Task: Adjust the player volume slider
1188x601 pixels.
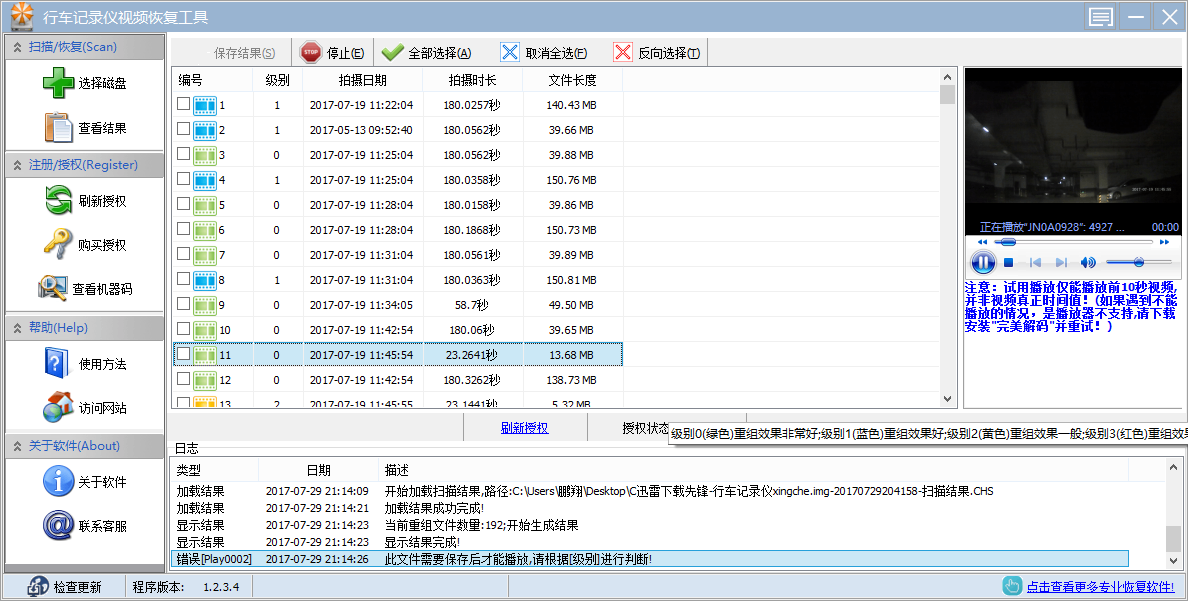Action: [x=1139, y=262]
